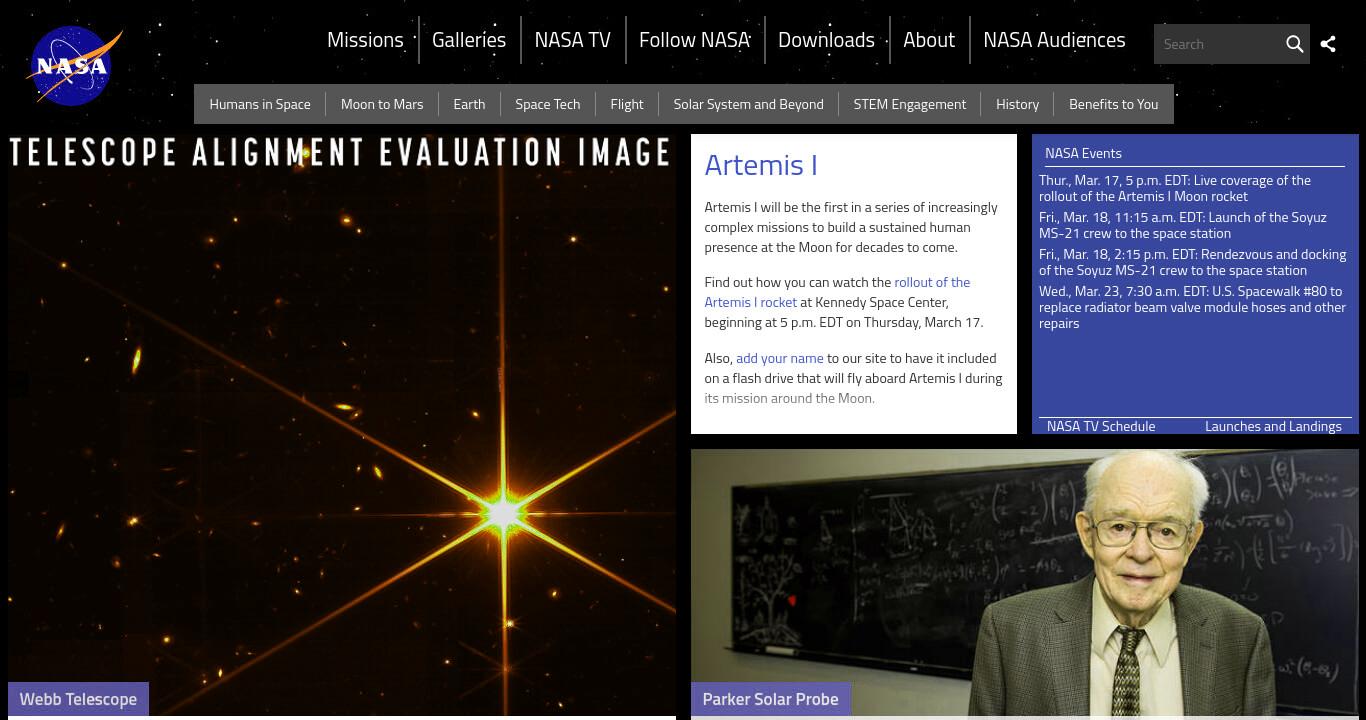Open Thur., Mar. 17 Artemis rollout event
Viewport: 1366px width, 720px height.
(x=1175, y=188)
